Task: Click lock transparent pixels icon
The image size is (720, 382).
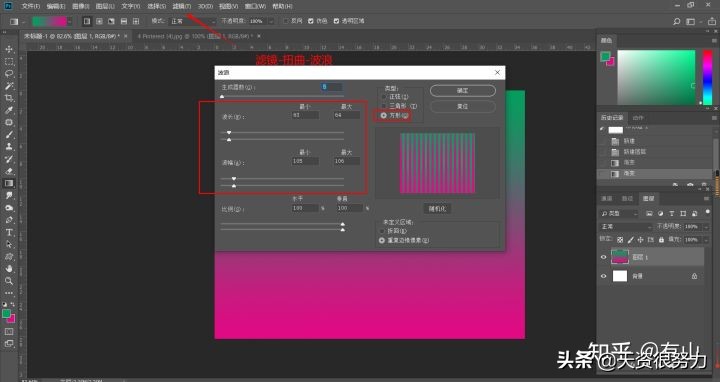Action: point(620,240)
